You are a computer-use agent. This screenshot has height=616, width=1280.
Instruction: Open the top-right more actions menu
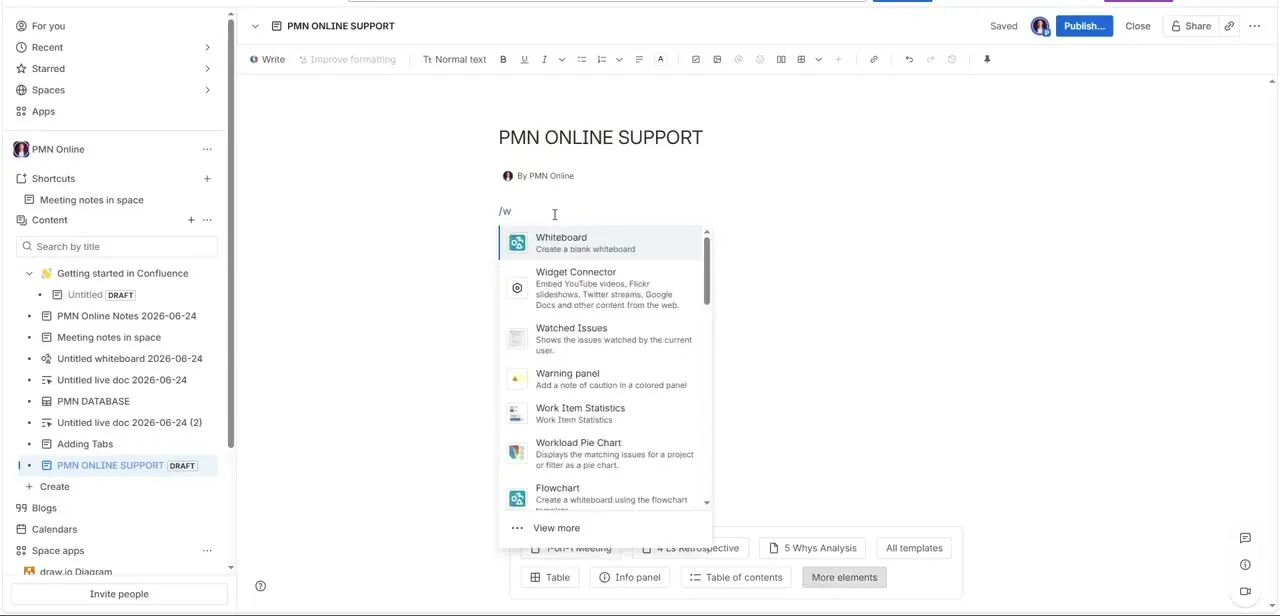(x=1255, y=26)
